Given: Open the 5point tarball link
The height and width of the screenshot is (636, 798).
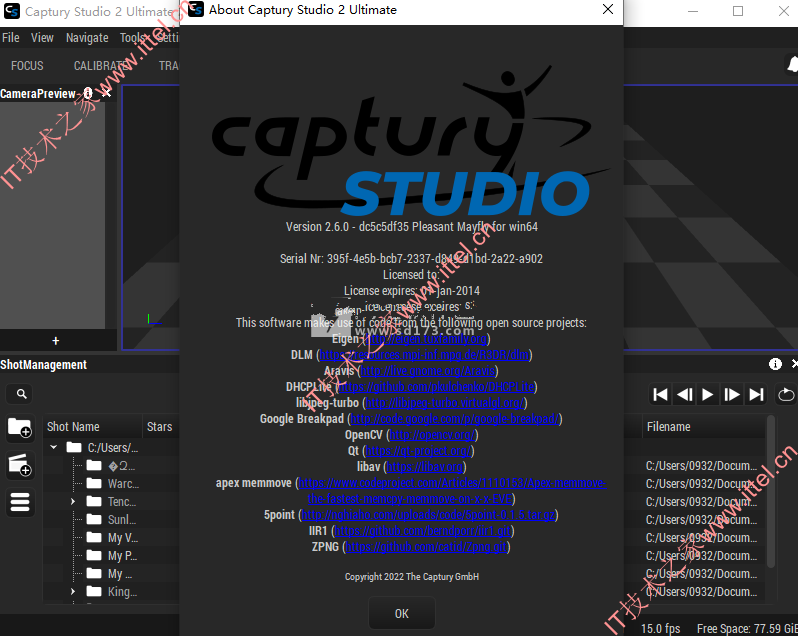Looking at the screenshot, I should pyautogui.click(x=429, y=515).
